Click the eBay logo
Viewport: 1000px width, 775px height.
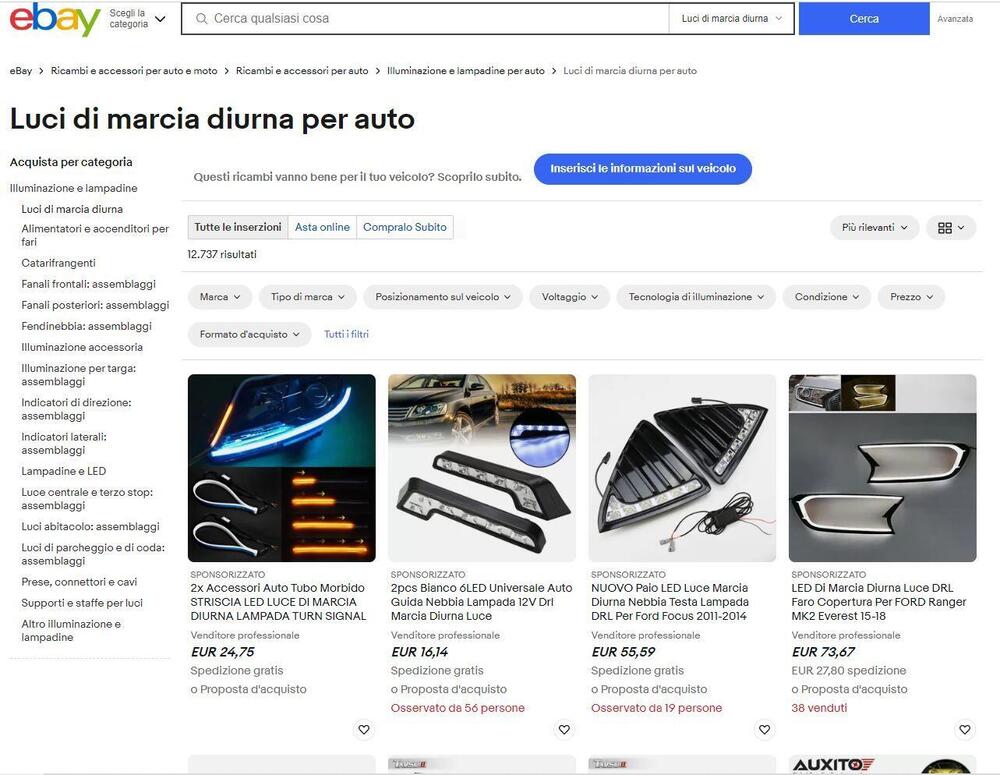tap(55, 18)
